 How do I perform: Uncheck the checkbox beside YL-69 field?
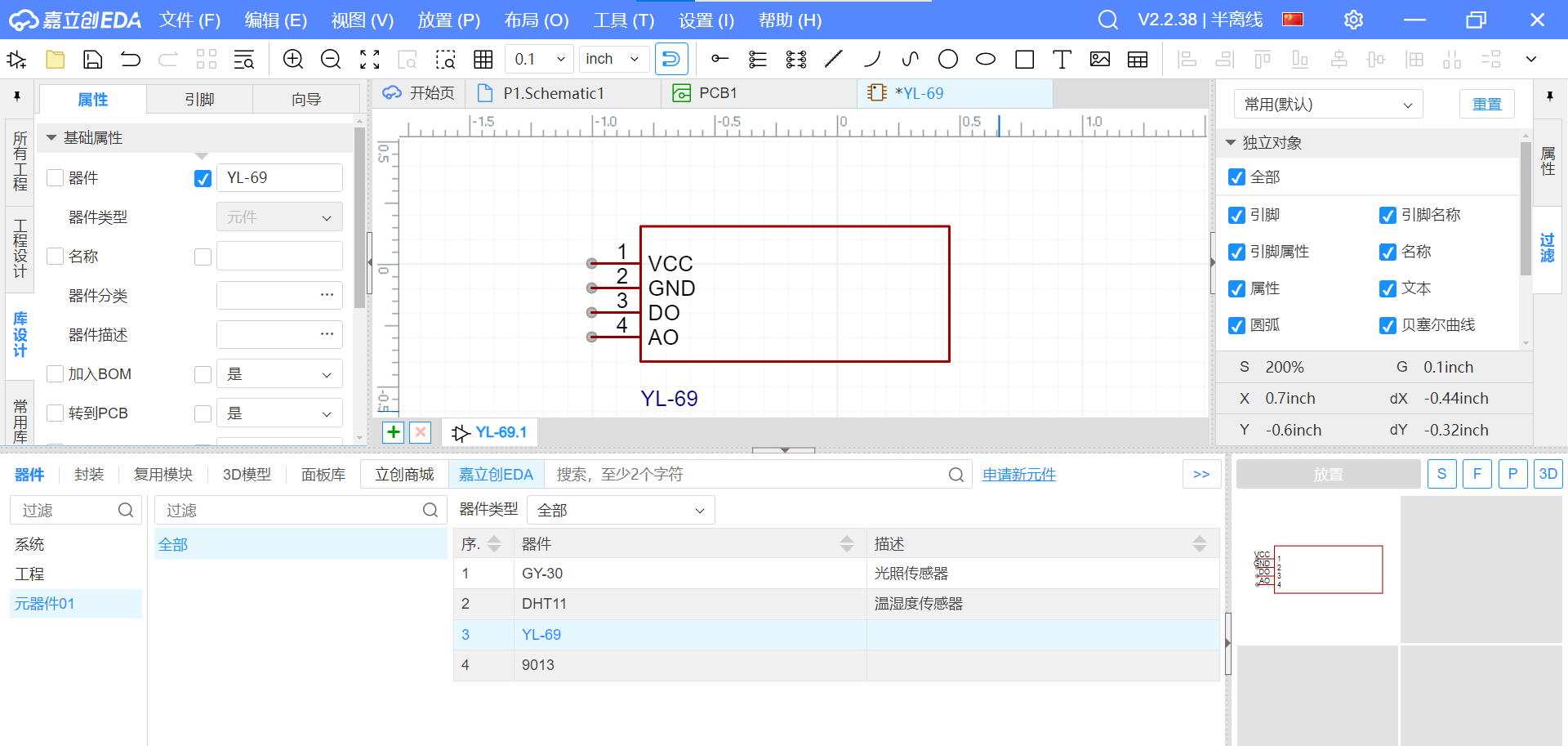tap(203, 178)
